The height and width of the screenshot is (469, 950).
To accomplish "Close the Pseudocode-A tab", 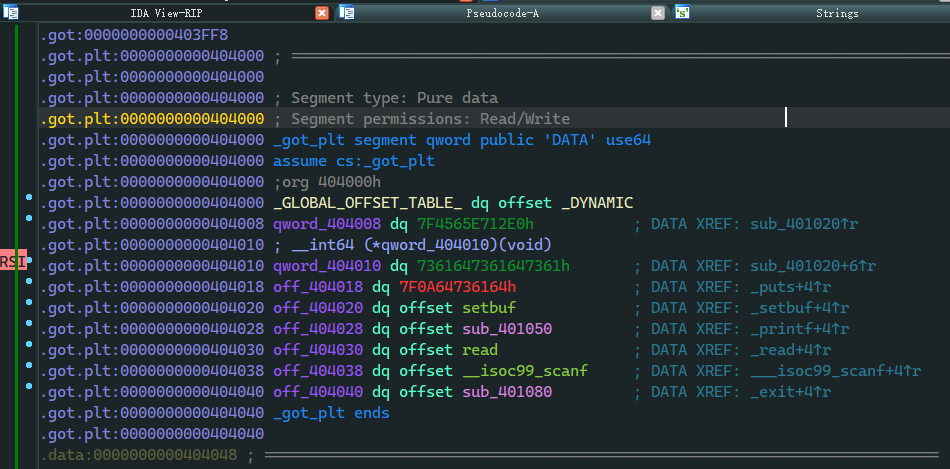I will (657, 13).
